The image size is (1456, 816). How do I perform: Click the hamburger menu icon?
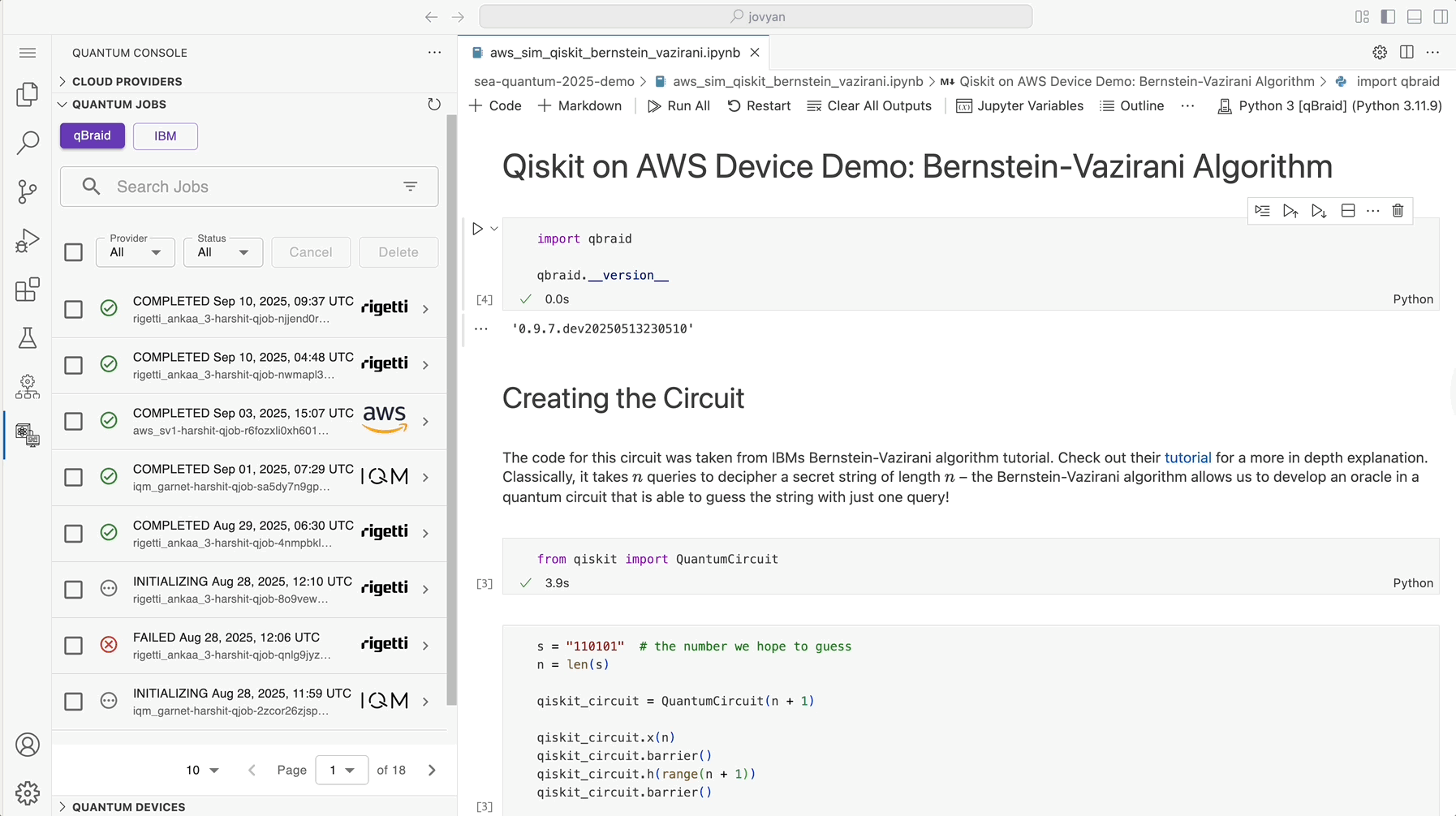[28, 53]
